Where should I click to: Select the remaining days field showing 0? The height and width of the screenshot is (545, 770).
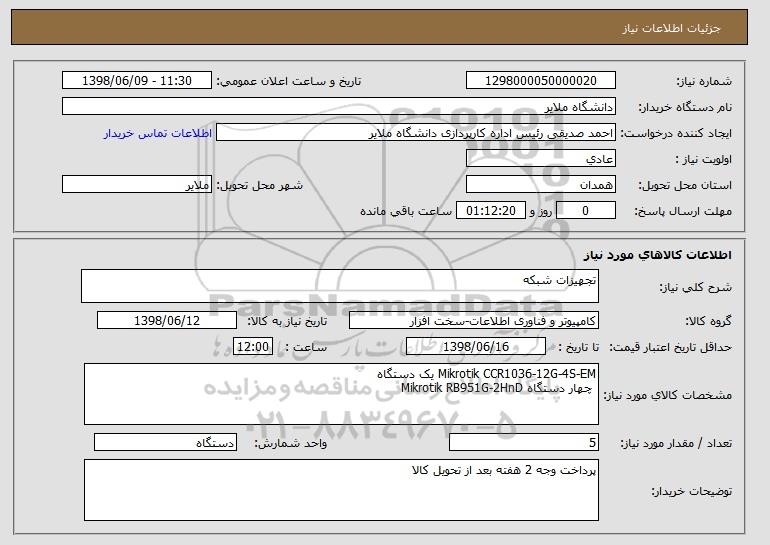(x=585, y=211)
